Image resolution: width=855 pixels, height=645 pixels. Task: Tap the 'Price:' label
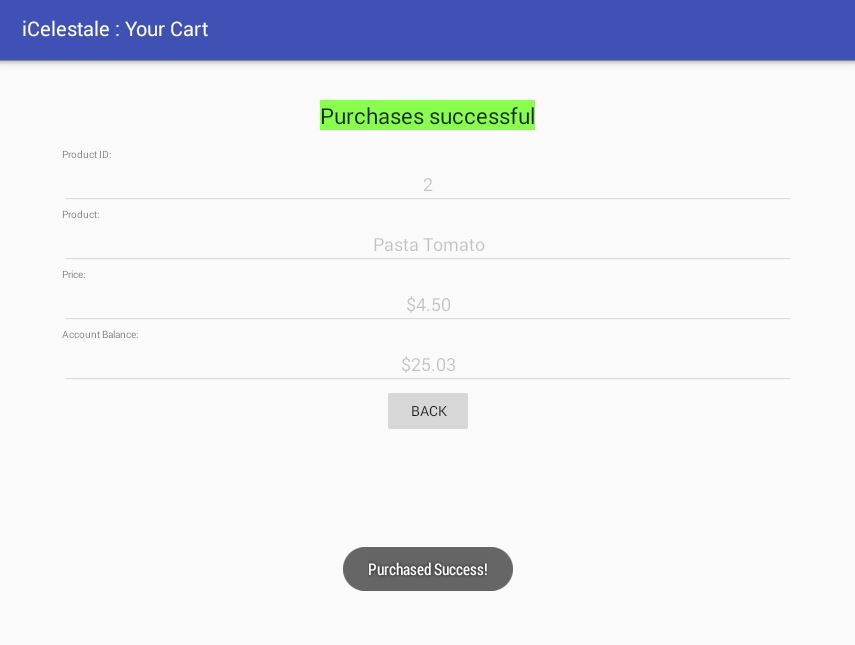click(74, 275)
